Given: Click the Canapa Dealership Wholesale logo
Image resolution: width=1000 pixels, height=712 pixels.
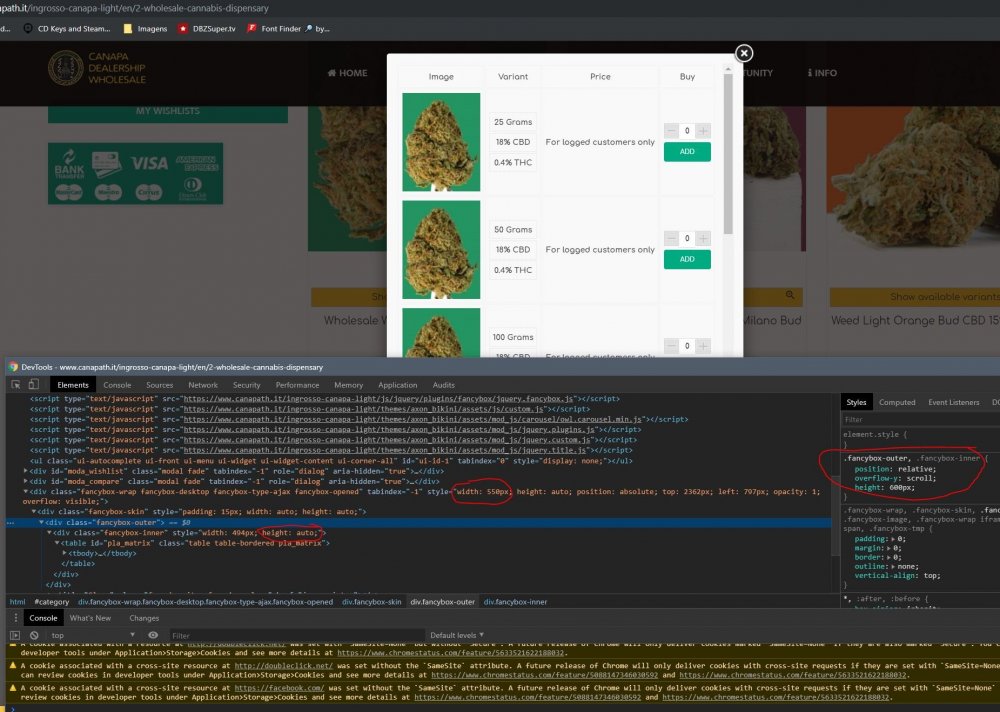Looking at the screenshot, I should click(98, 68).
